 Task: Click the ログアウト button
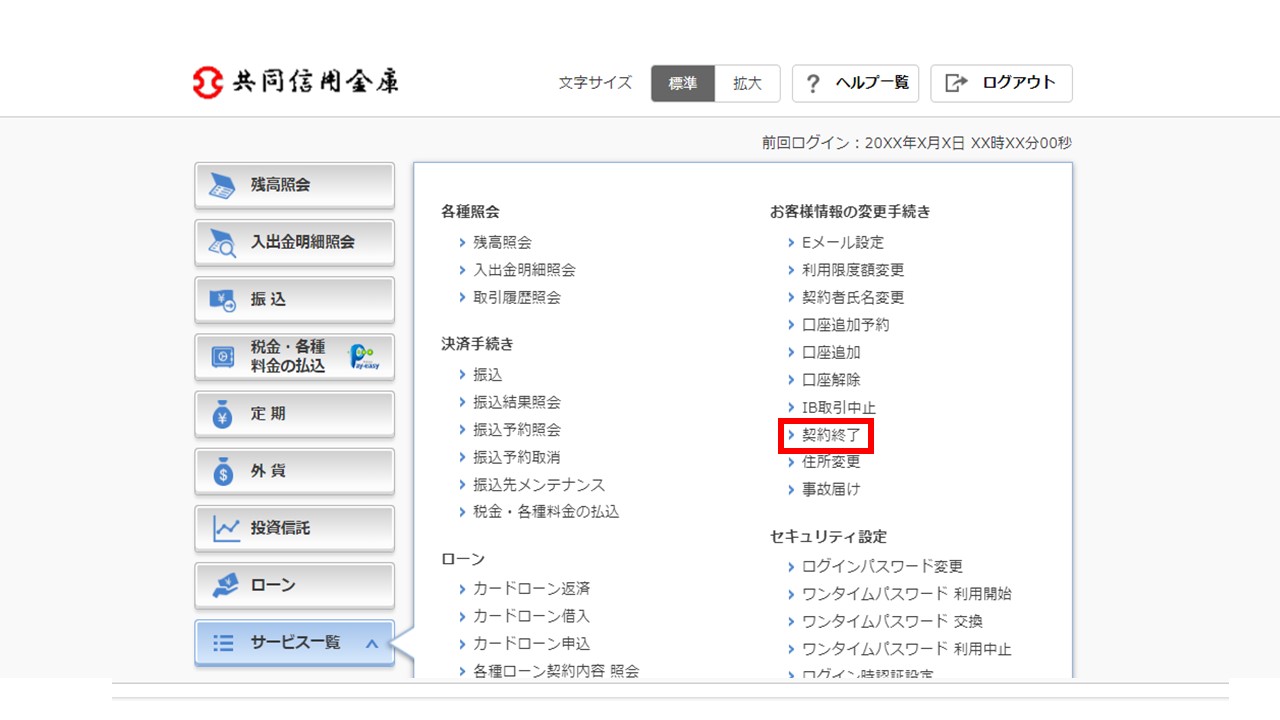click(x=1001, y=84)
